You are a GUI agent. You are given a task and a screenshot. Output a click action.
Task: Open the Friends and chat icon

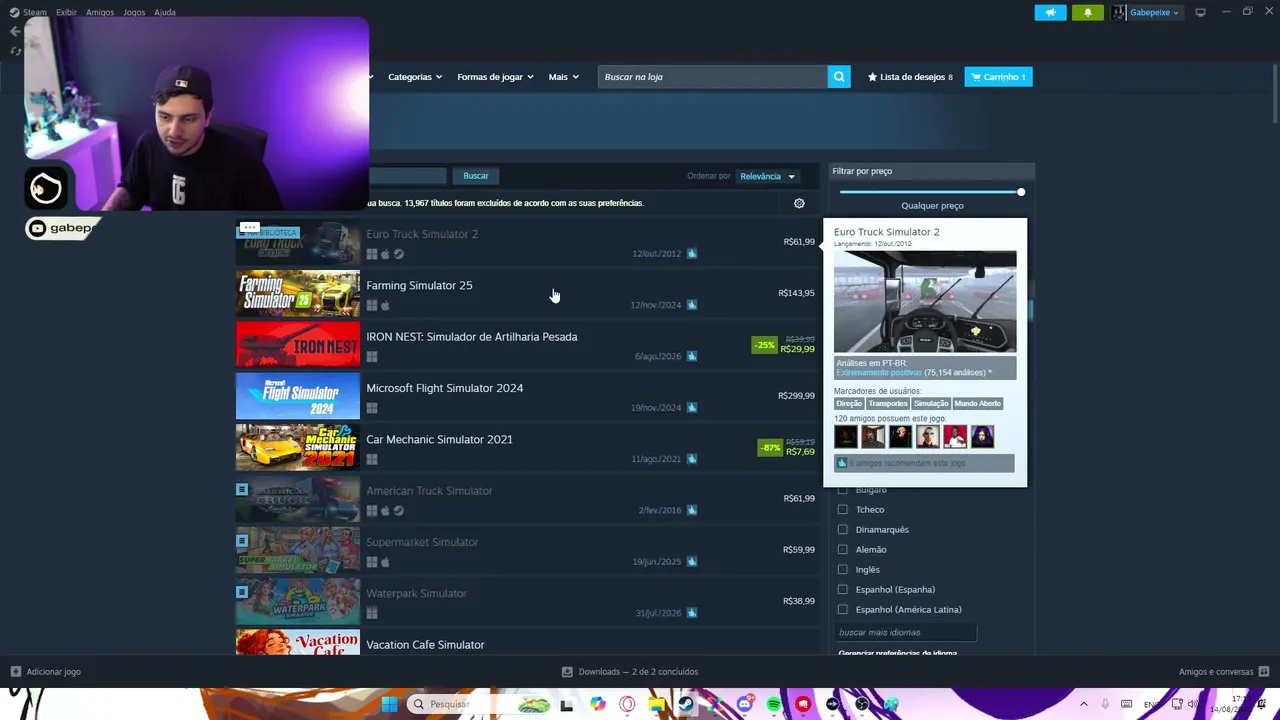click(1264, 672)
